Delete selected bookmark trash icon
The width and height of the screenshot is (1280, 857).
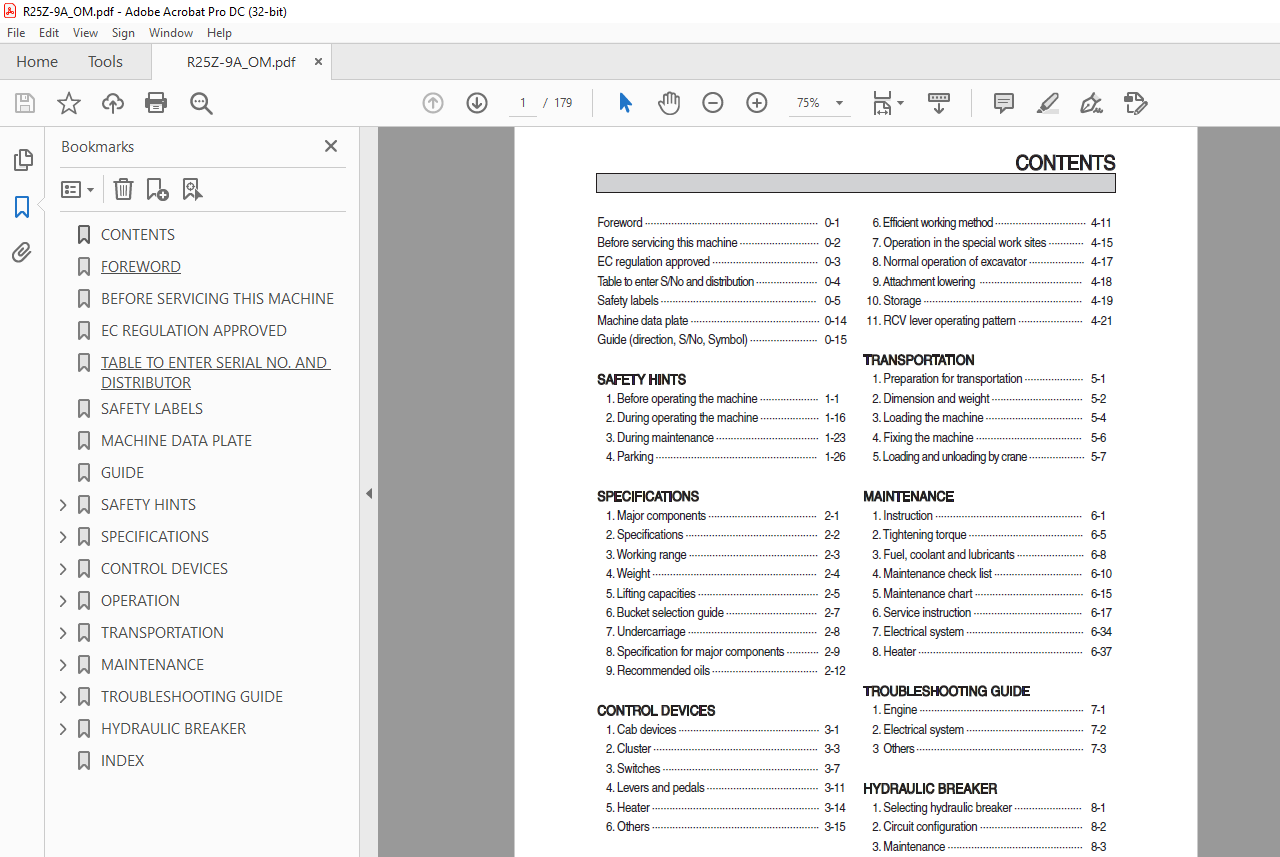point(123,189)
